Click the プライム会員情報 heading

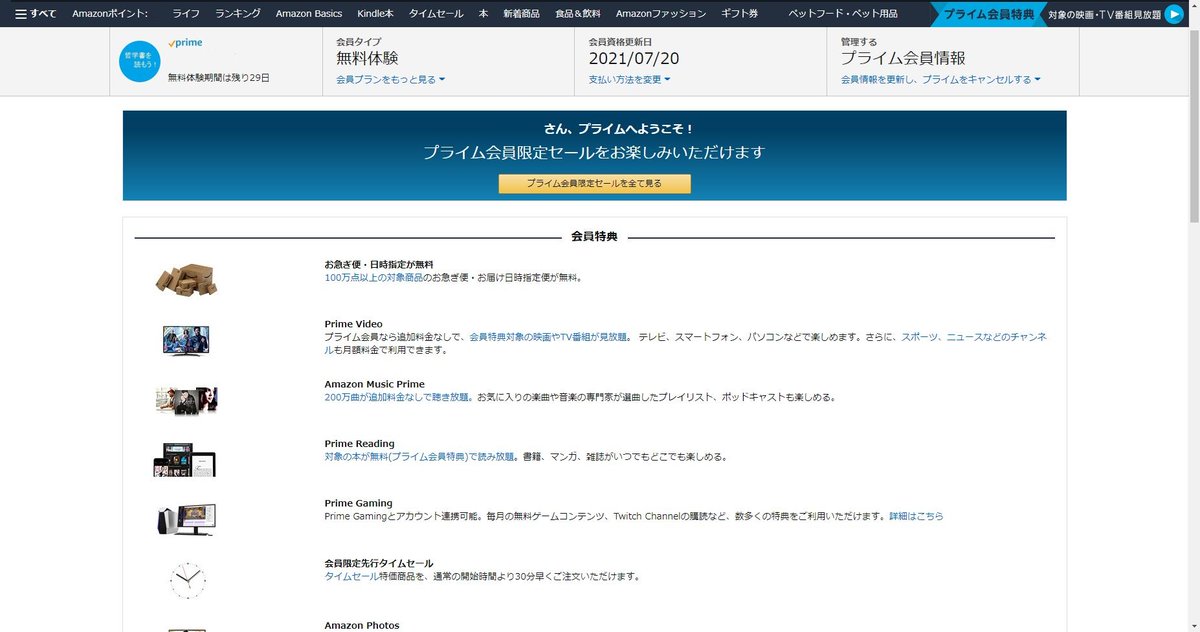click(x=903, y=59)
